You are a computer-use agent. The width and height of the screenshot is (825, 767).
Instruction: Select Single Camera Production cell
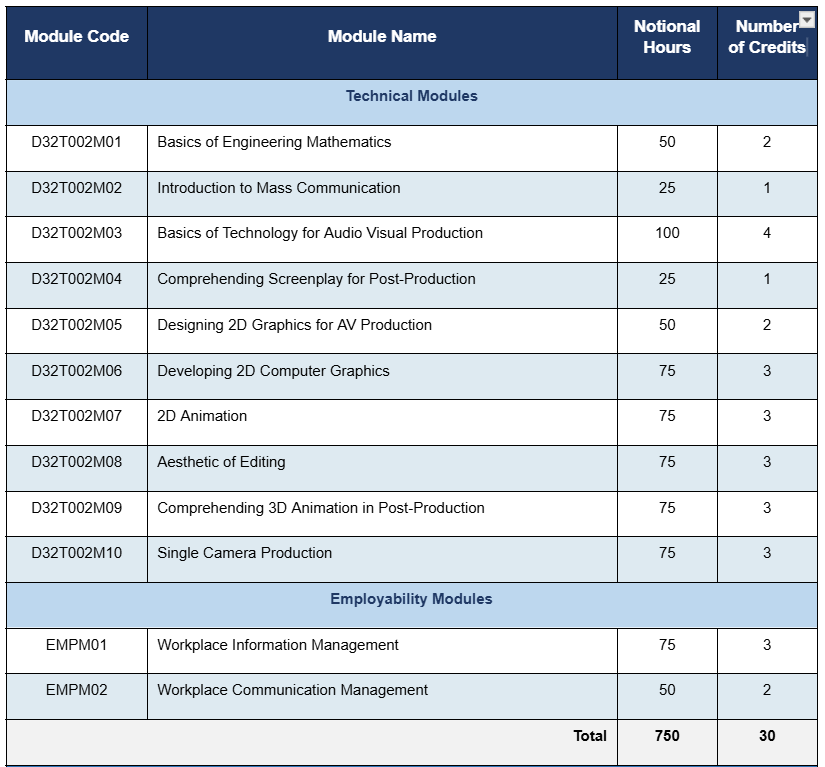pyautogui.click(x=244, y=554)
